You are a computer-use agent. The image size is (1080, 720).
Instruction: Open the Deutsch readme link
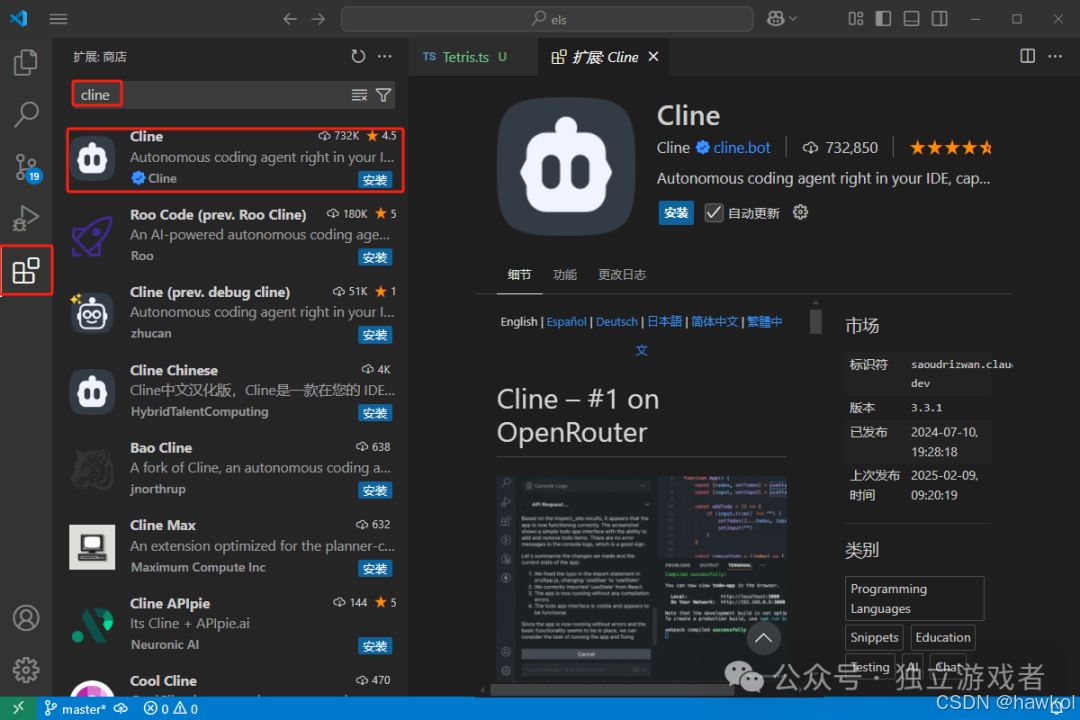point(616,322)
